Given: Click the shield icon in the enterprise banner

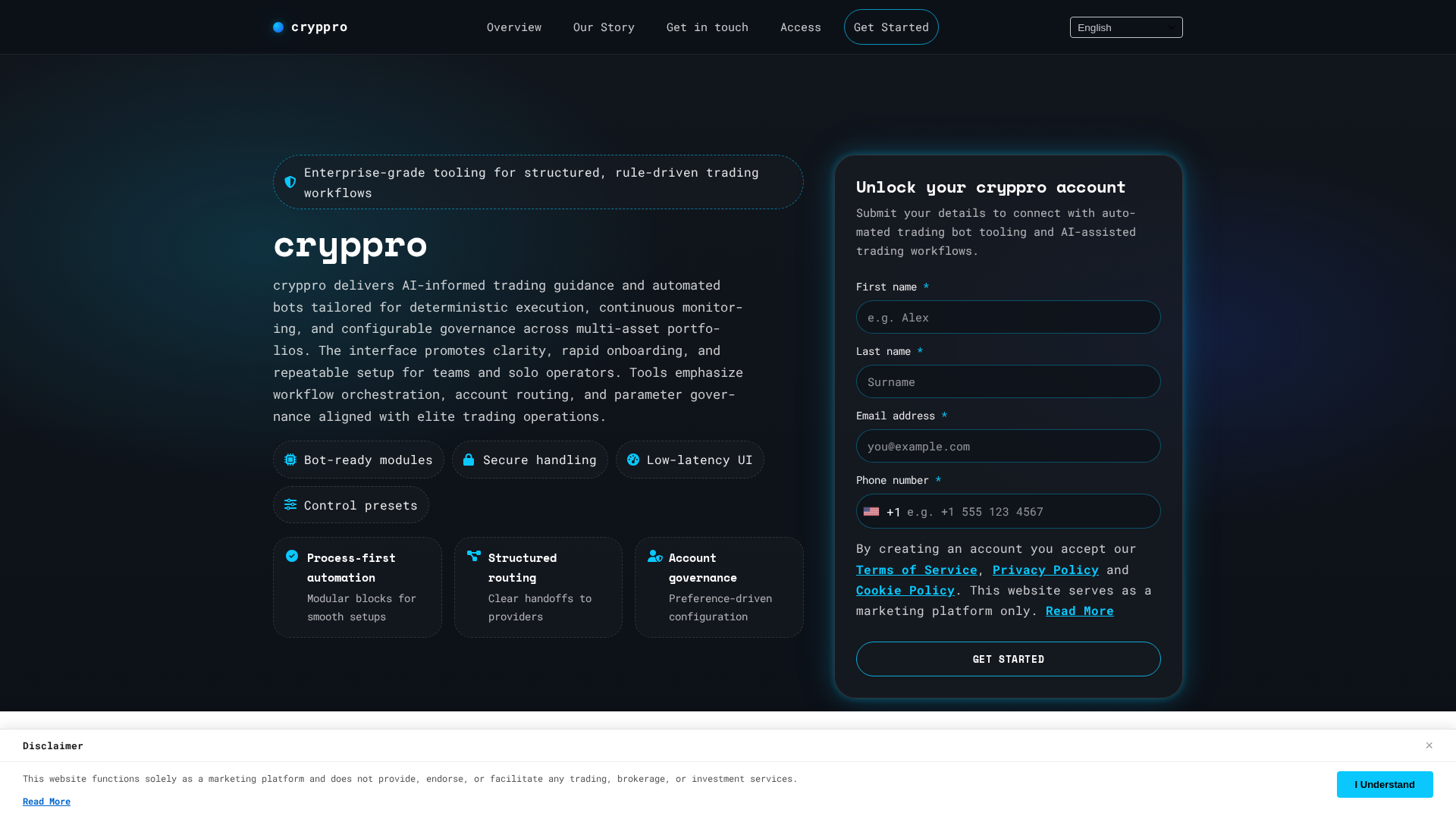Looking at the screenshot, I should click(x=290, y=182).
